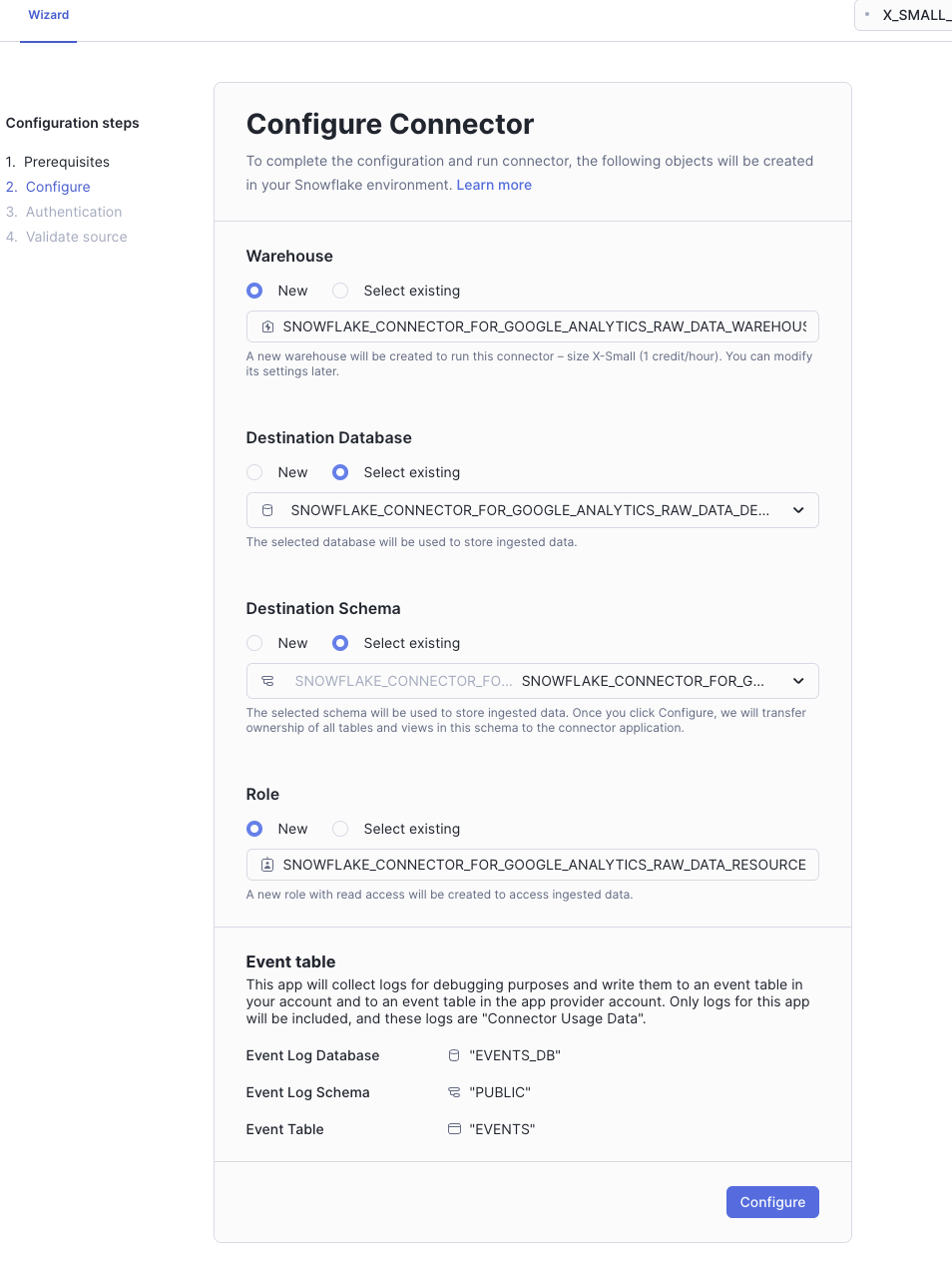Click the role icon in the Role field
The height and width of the screenshot is (1265, 952).
pyautogui.click(x=267, y=865)
